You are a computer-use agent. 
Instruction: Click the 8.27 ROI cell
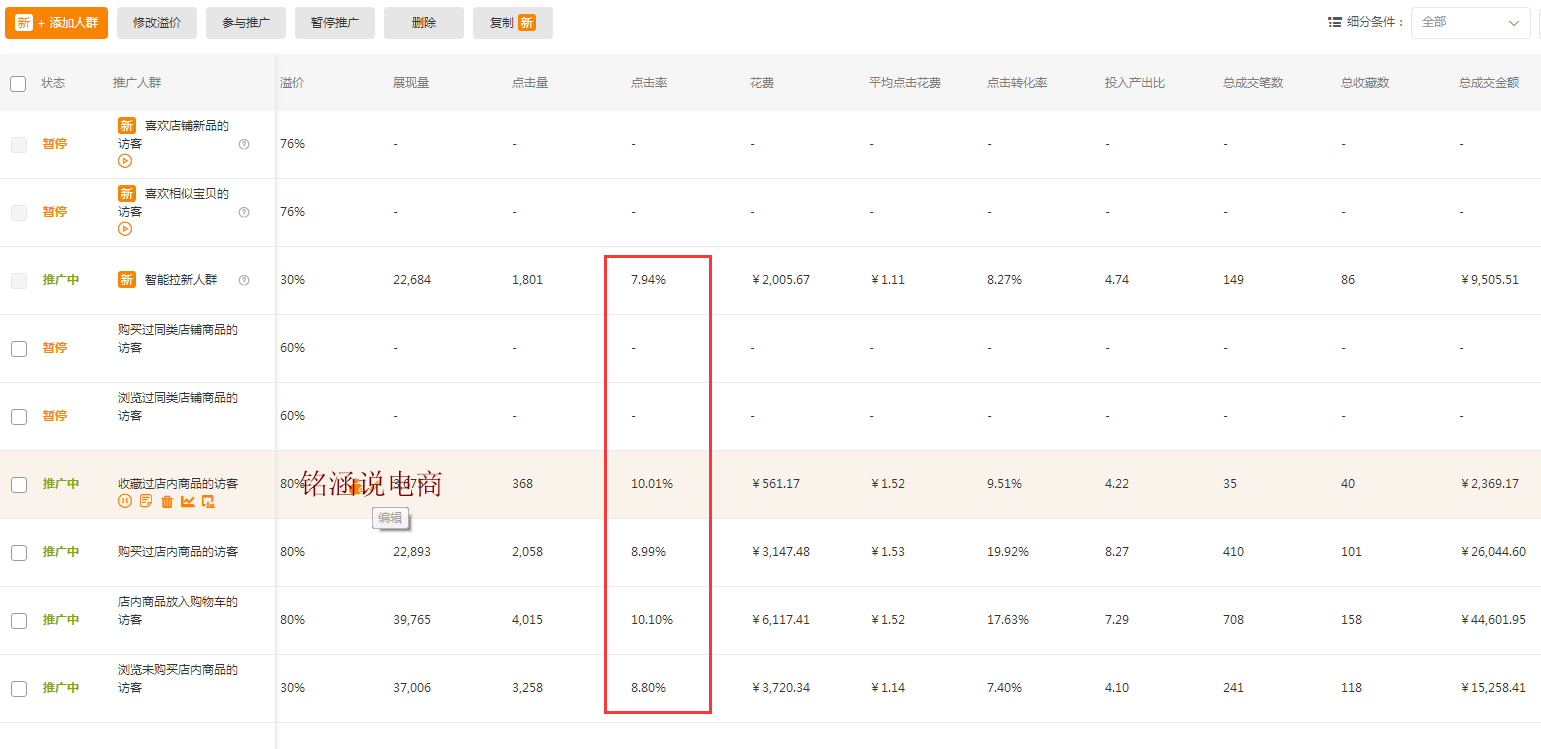(1117, 552)
